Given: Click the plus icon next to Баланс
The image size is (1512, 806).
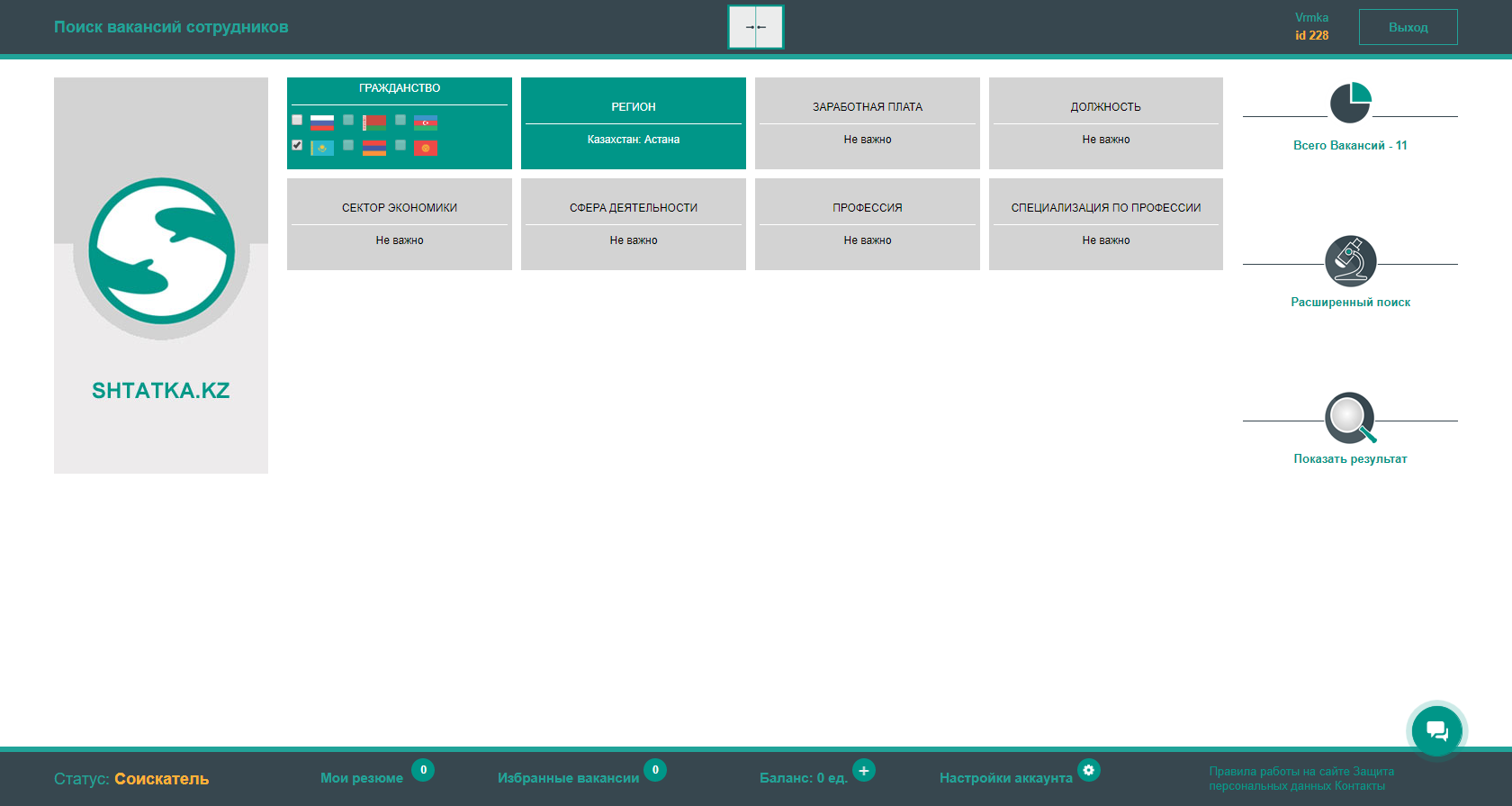Looking at the screenshot, I should click(x=864, y=771).
